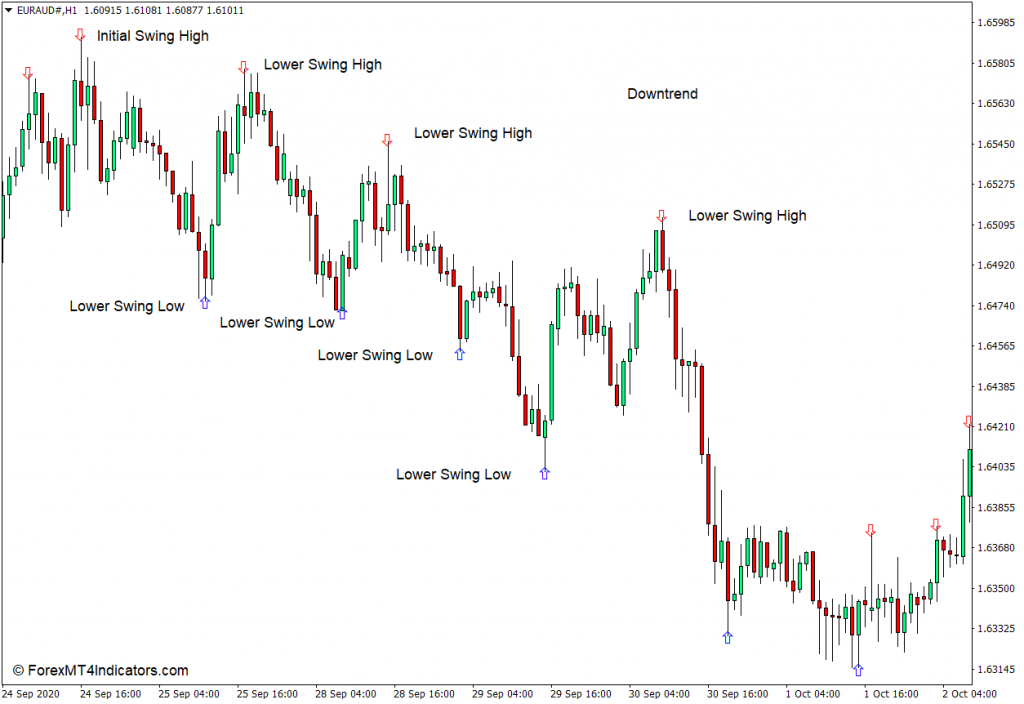1024x704 pixels.
Task: Select 'Lower Swing Low' label level with 1.64035
Action: click(x=453, y=475)
